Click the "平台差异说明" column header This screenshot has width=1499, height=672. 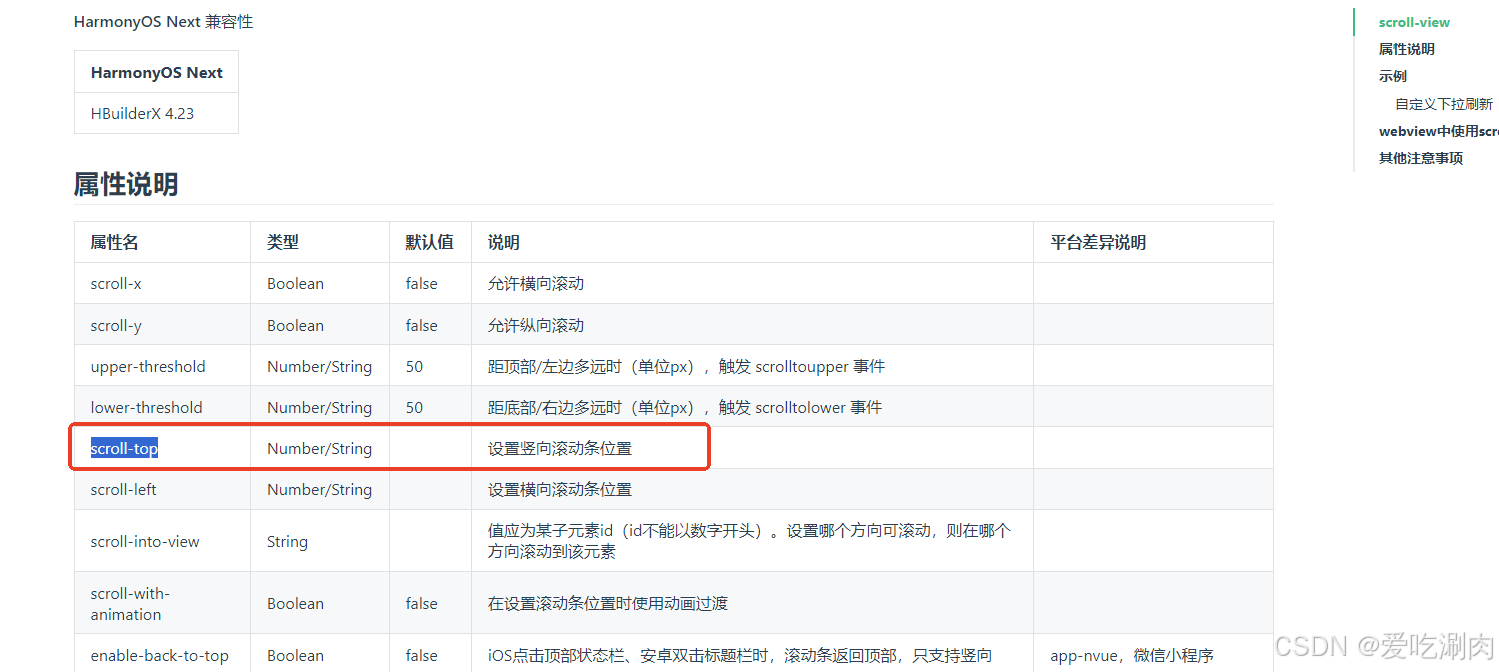tap(1097, 241)
